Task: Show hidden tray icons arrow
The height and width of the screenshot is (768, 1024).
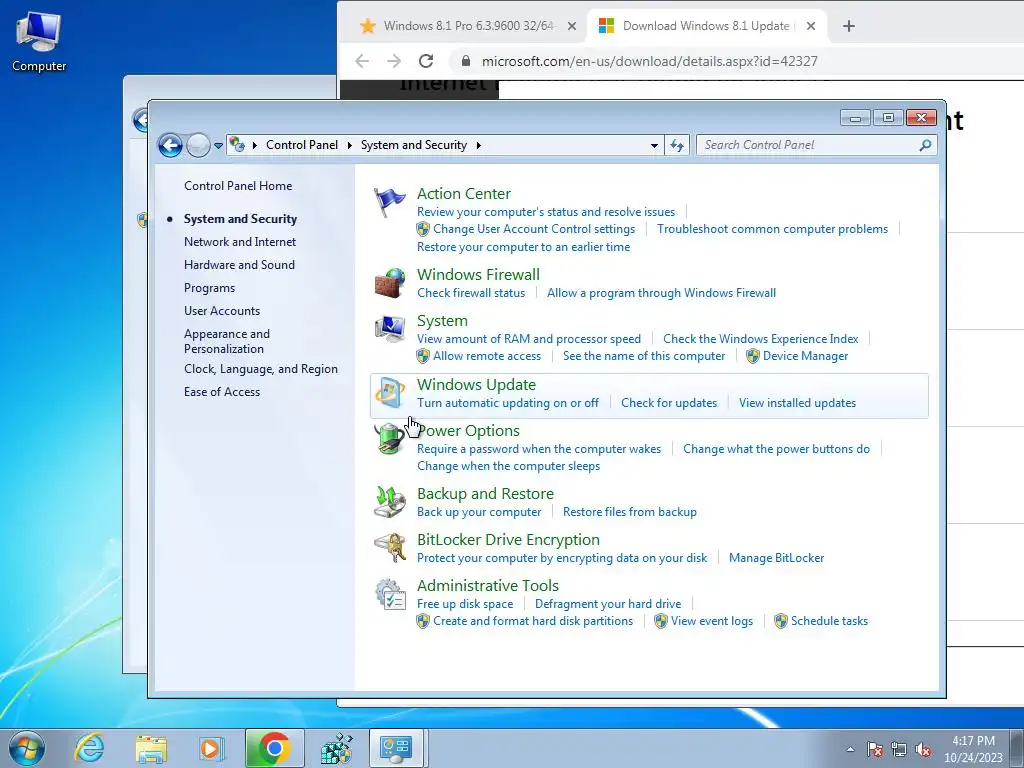Action: click(850, 750)
